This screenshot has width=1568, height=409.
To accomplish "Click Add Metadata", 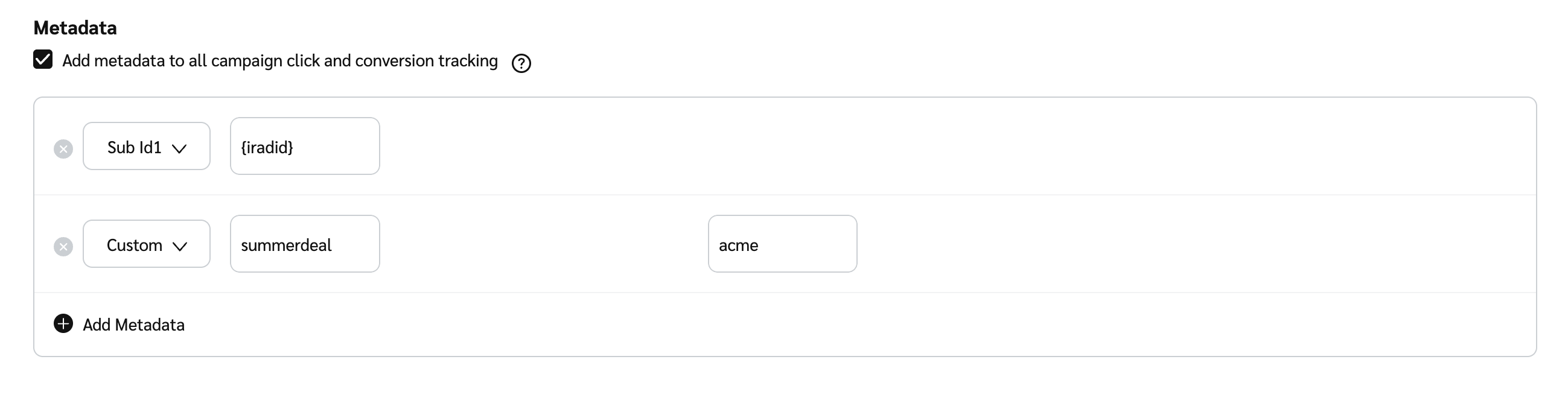I will pyautogui.click(x=133, y=325).
